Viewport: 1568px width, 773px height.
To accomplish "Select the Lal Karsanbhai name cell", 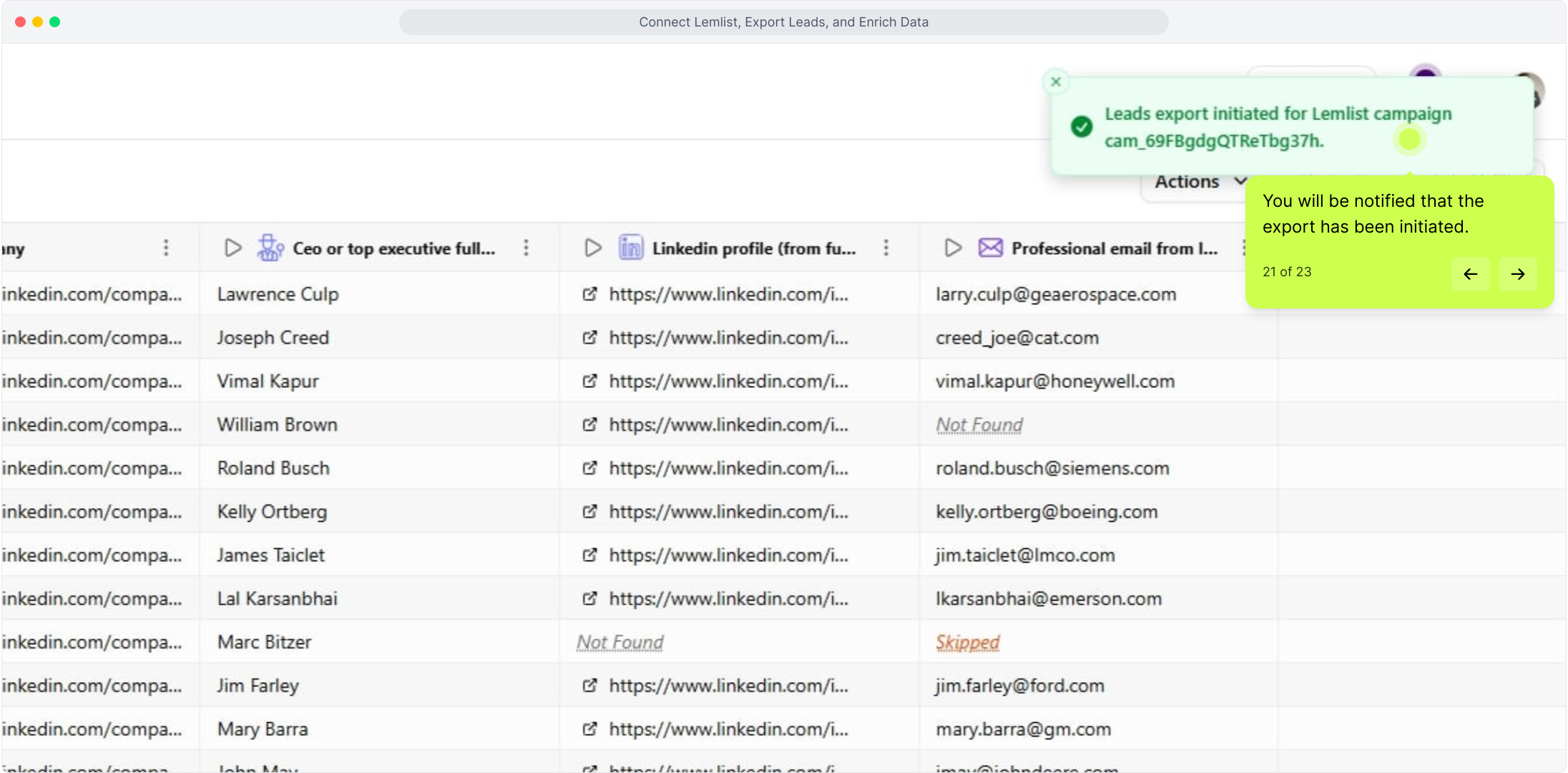I will pyautogui.click(x=379, y=598).
